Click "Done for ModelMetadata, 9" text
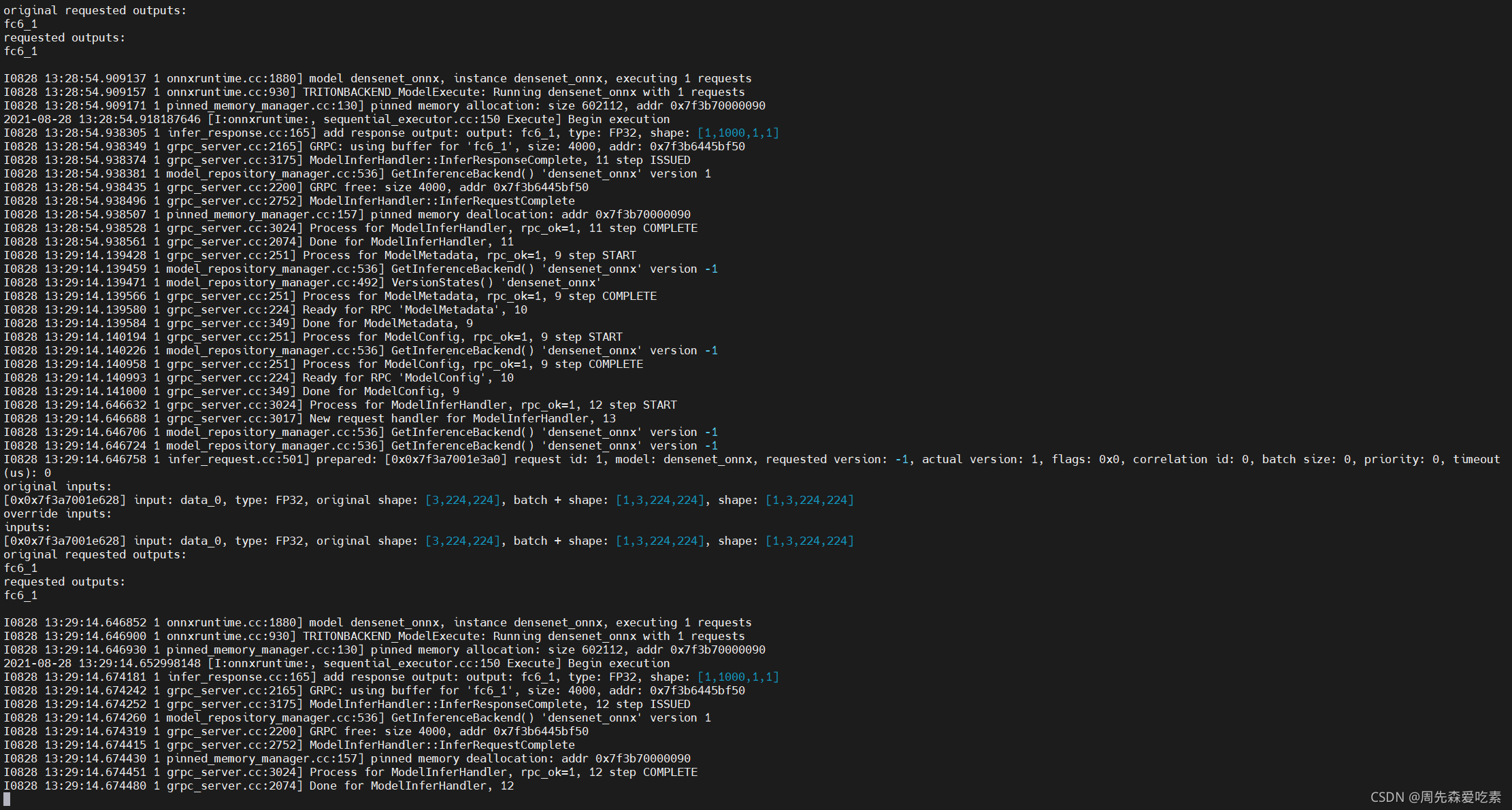 point(387,323)
